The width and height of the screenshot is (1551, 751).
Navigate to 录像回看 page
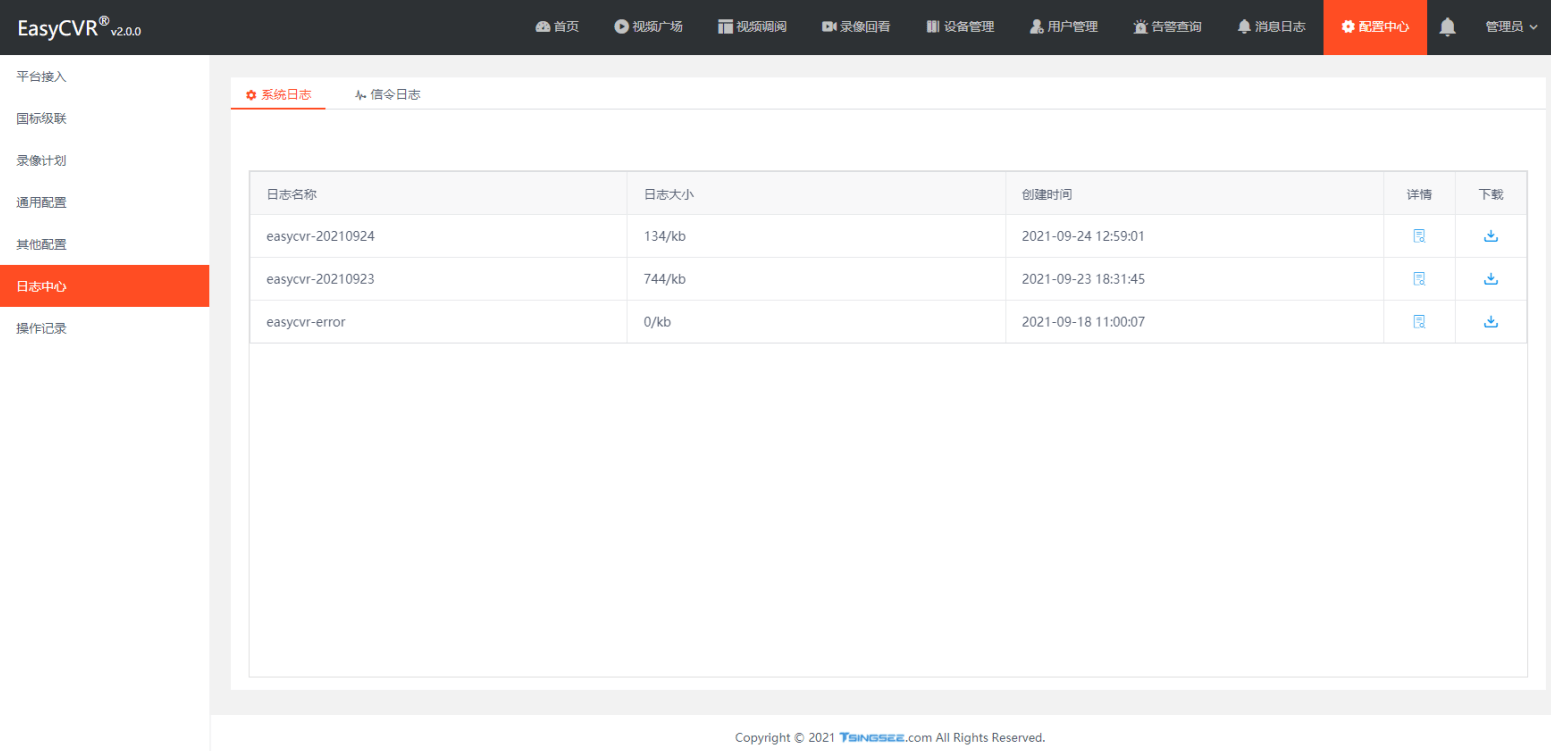tap(856, 27)
